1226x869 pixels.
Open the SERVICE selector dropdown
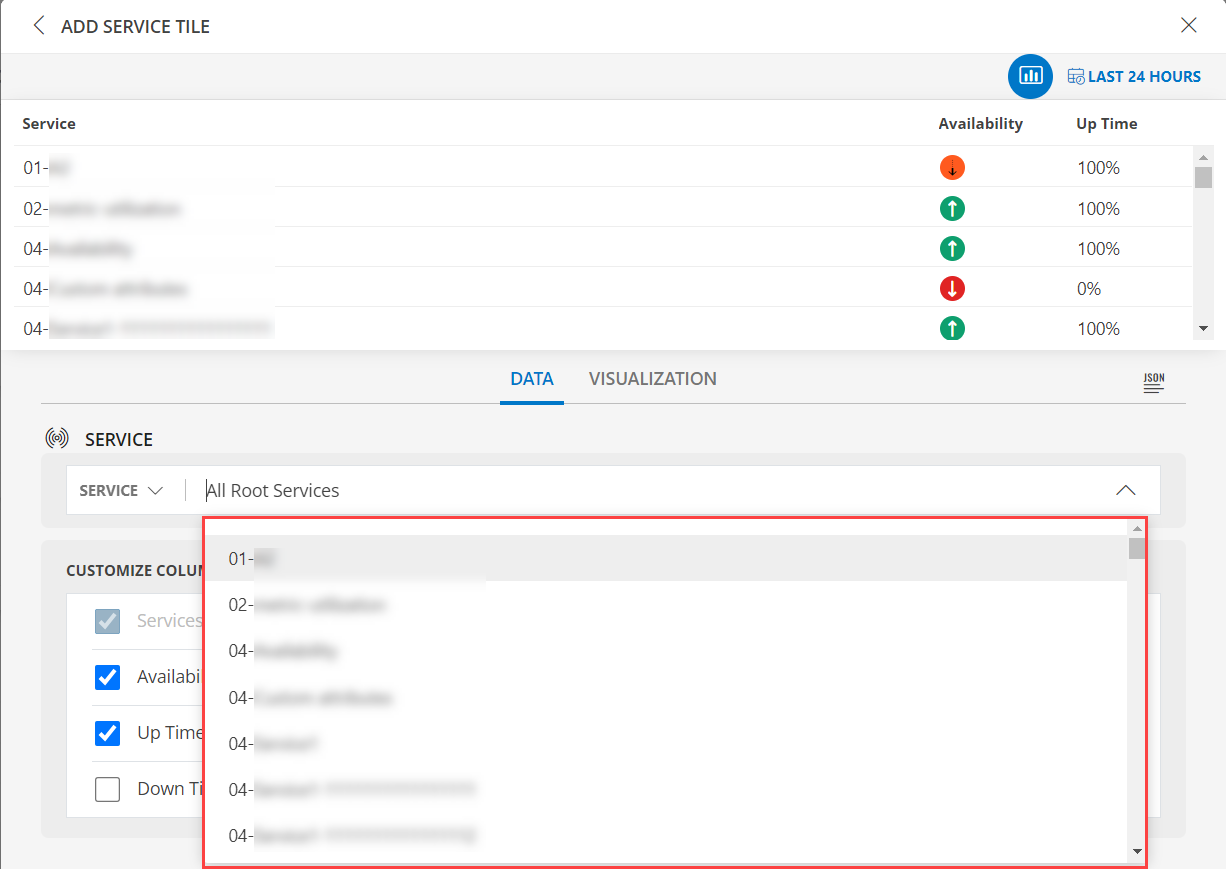(x=120, y=490)
